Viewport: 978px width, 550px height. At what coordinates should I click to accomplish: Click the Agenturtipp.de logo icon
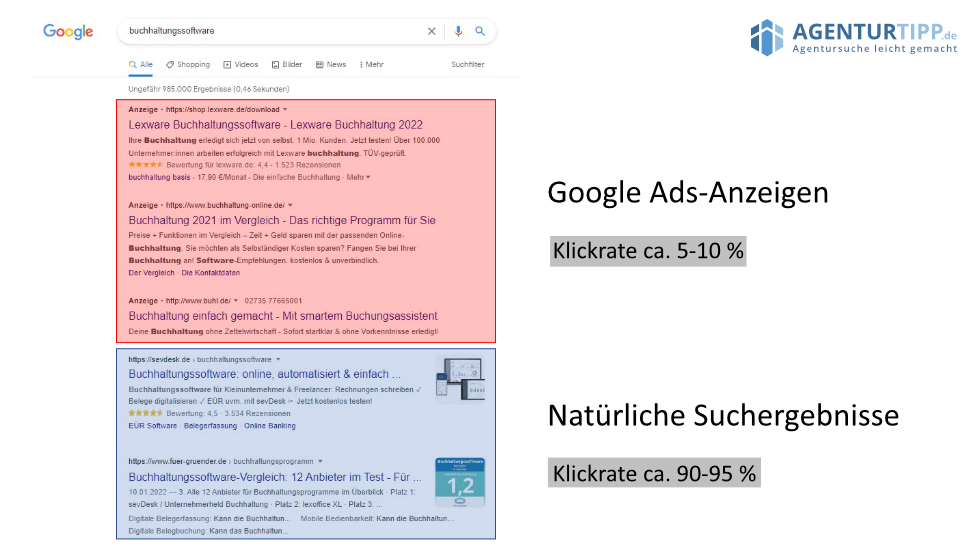(x=767, y=37)
